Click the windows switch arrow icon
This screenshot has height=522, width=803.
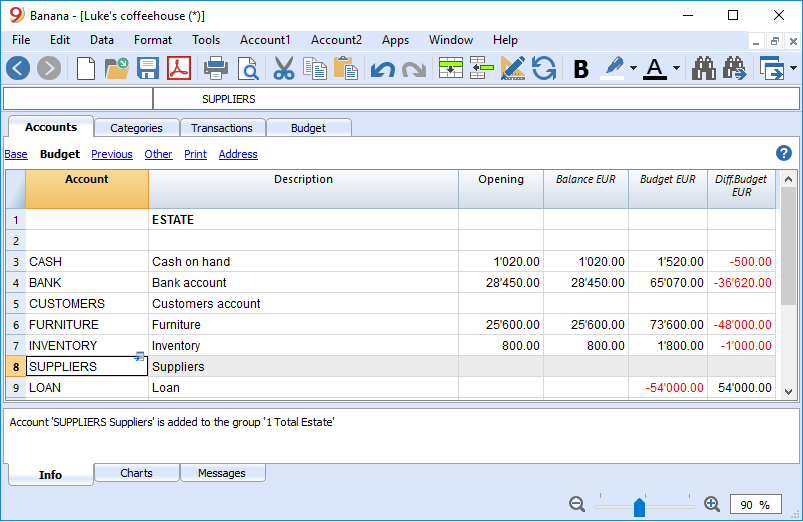tap(772, 68)
